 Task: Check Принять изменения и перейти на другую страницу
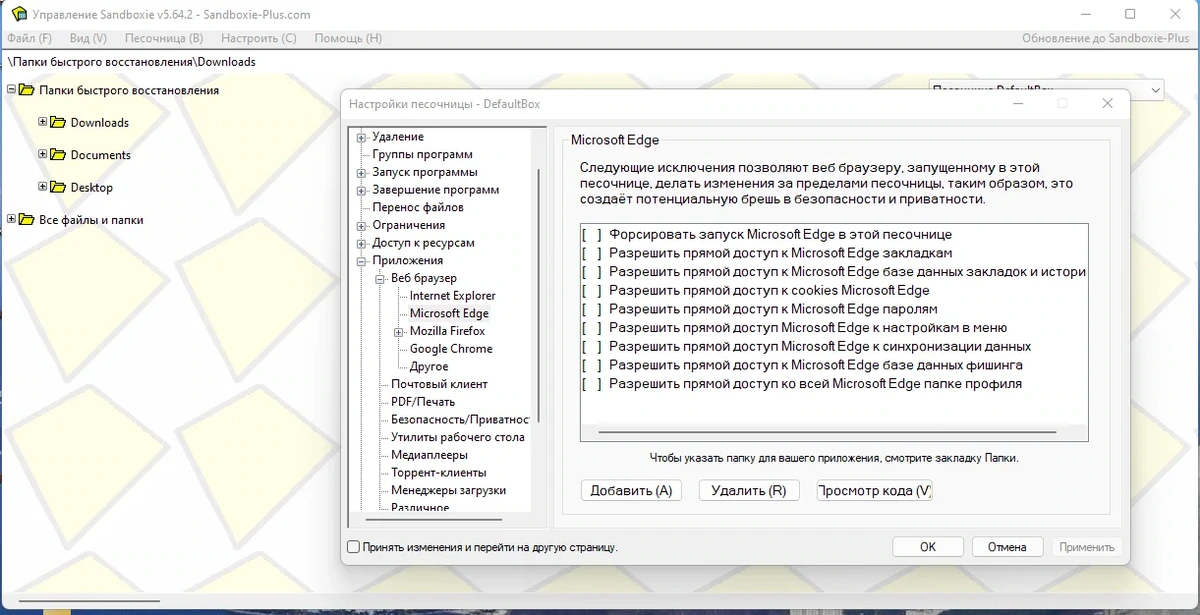point(353,547)
